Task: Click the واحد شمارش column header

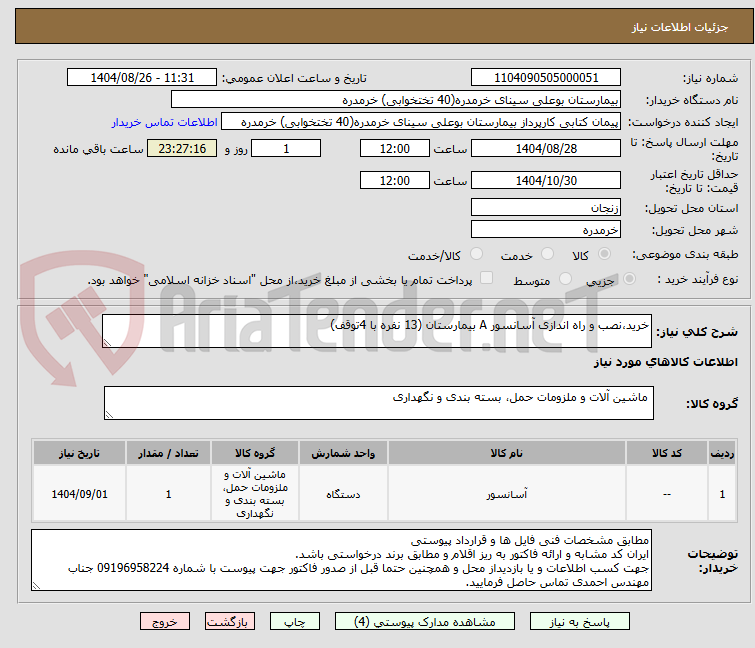Action: pyautogui.click(x=343, y=453)
